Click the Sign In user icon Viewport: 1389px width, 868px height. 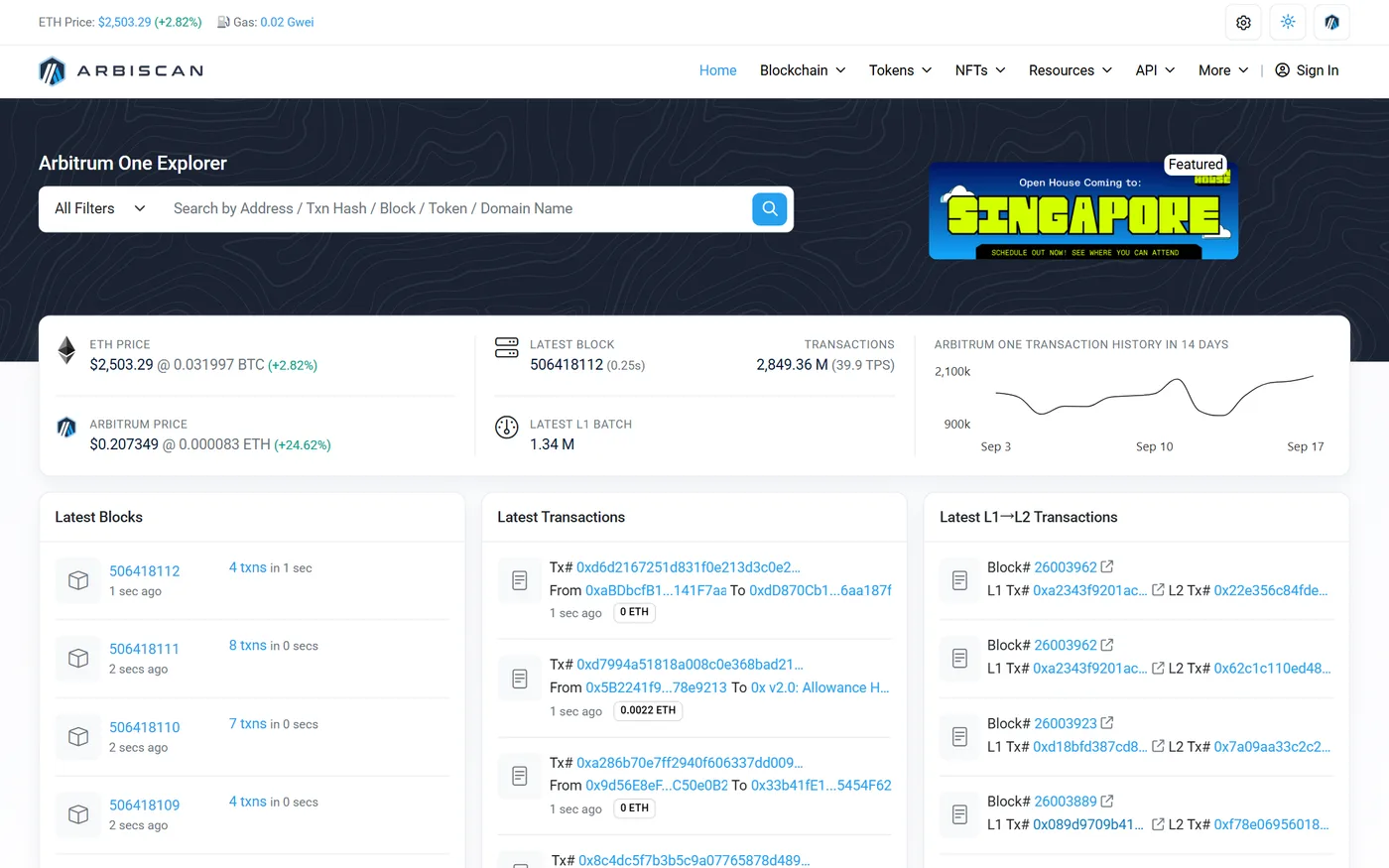pos(1282,70)
